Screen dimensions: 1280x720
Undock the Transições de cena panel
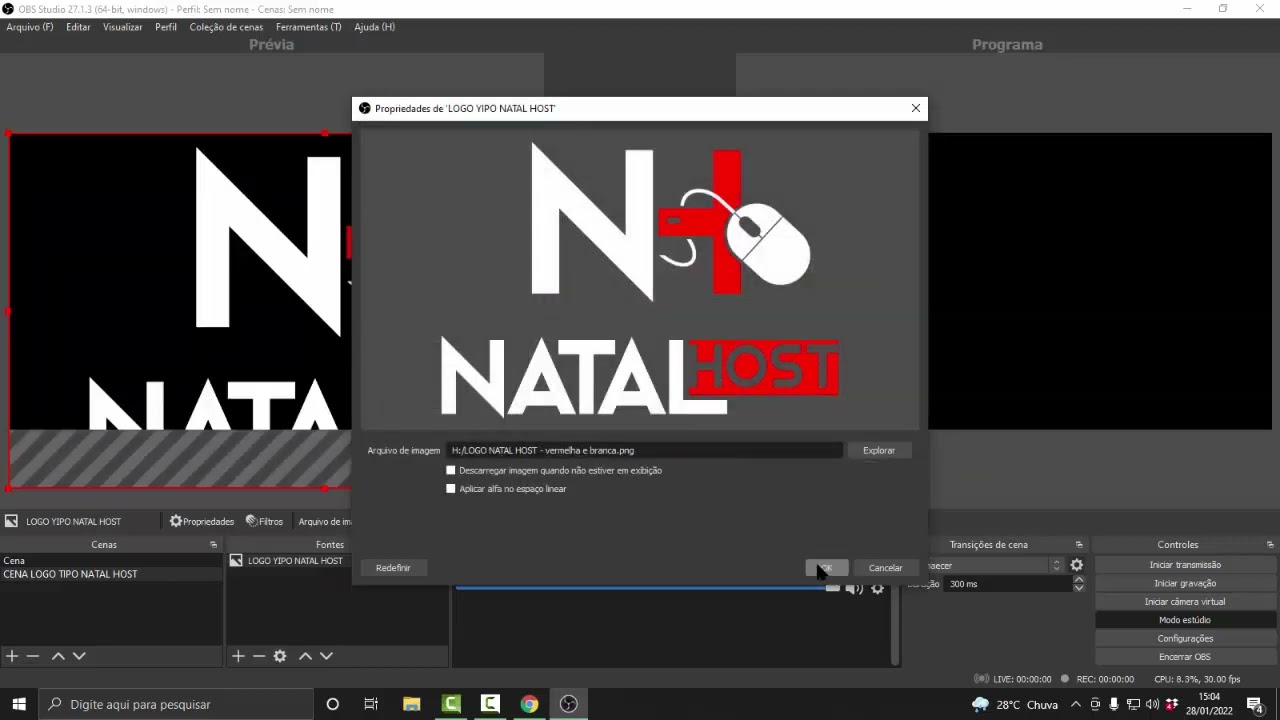pyautogui.click(x=1079, y=545)
